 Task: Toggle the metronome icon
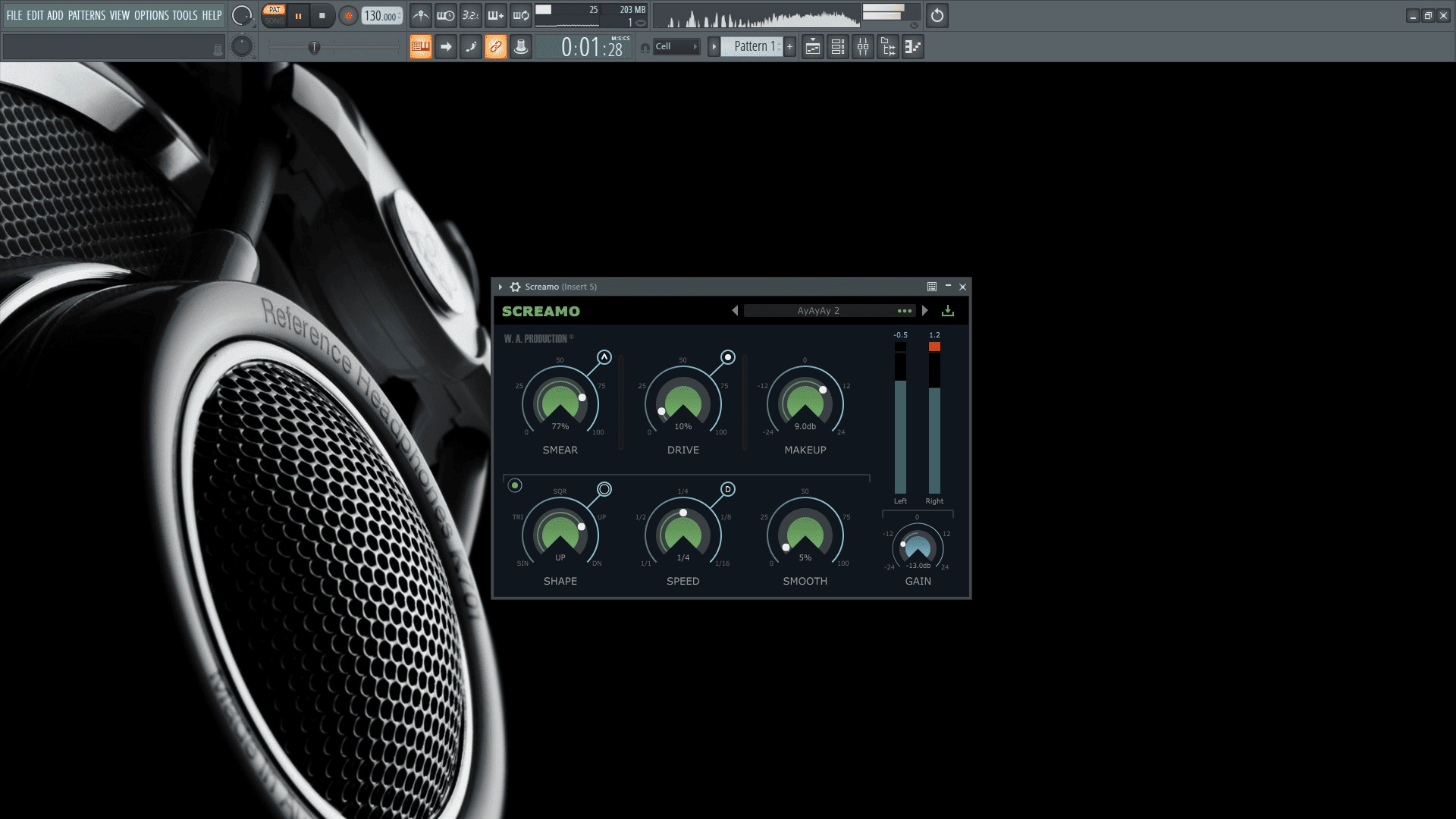421,15
